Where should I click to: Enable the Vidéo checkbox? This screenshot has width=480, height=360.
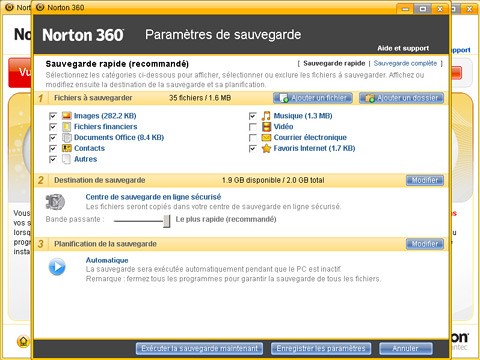253,127
